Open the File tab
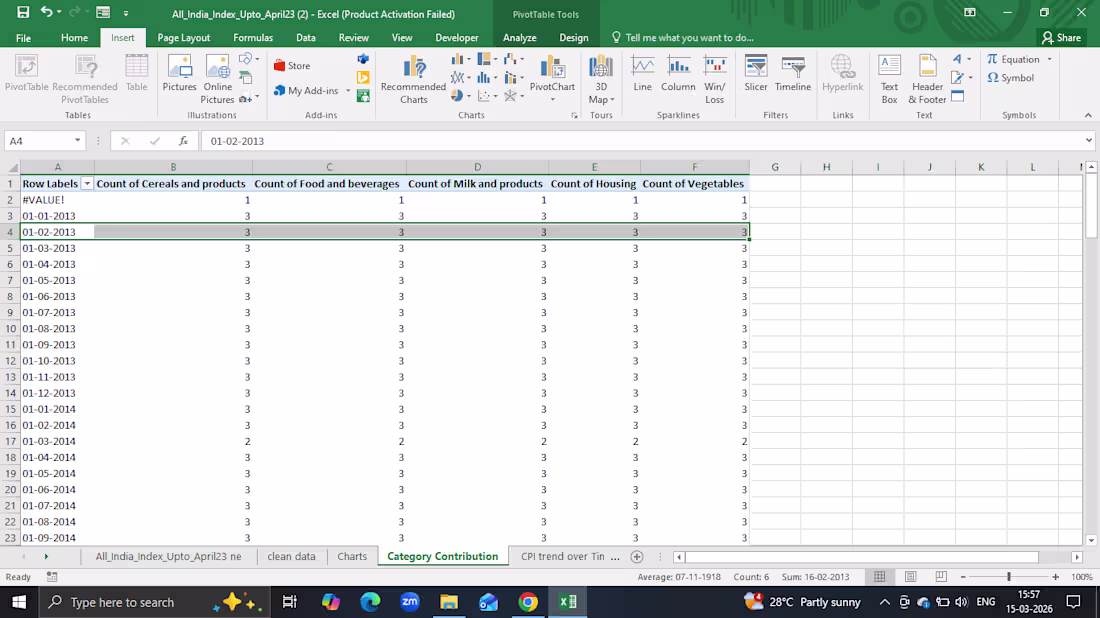The width and height of the screenshot is (1100, 618). [x=23, y=38]
